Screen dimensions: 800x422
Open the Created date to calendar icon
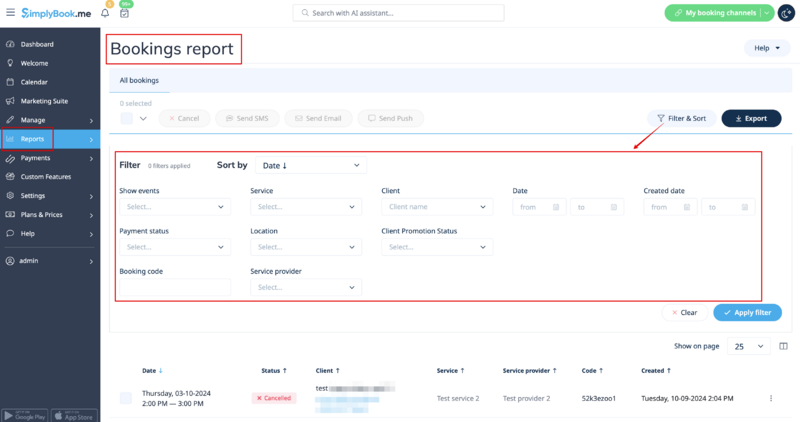point(745,207)
